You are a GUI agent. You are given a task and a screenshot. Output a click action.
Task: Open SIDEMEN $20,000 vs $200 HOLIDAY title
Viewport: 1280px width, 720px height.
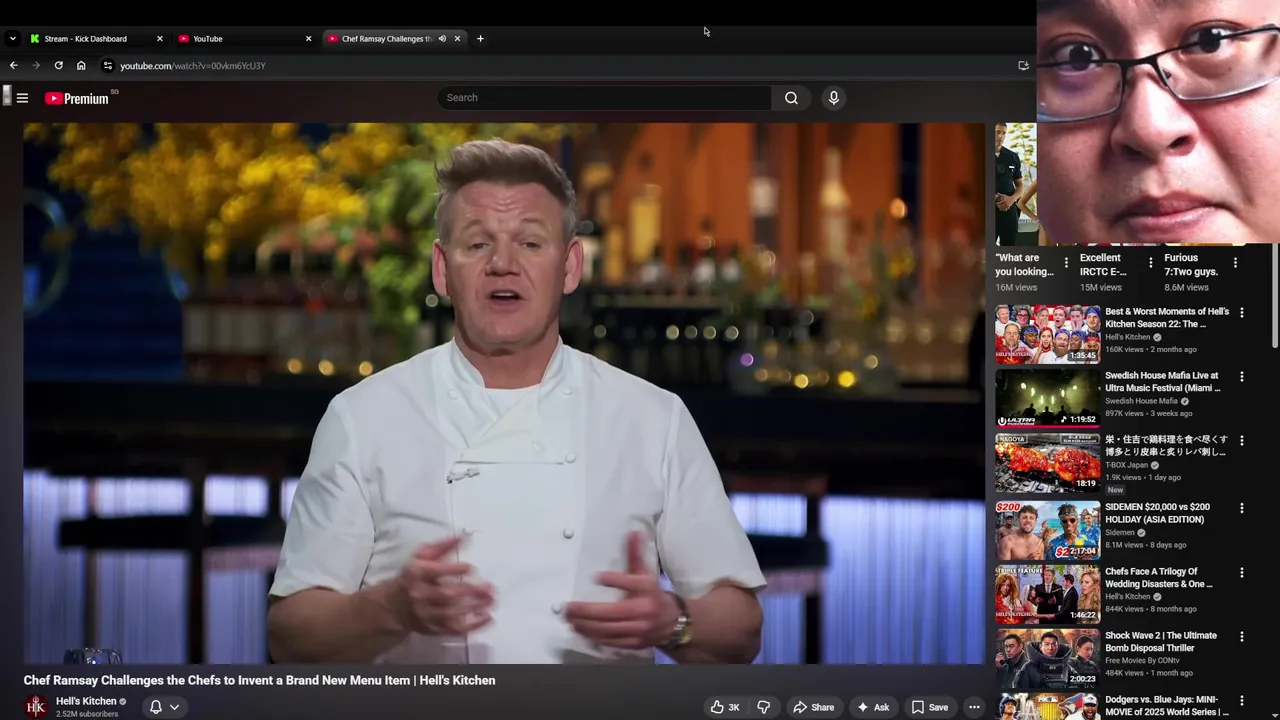pos(1157,513)
